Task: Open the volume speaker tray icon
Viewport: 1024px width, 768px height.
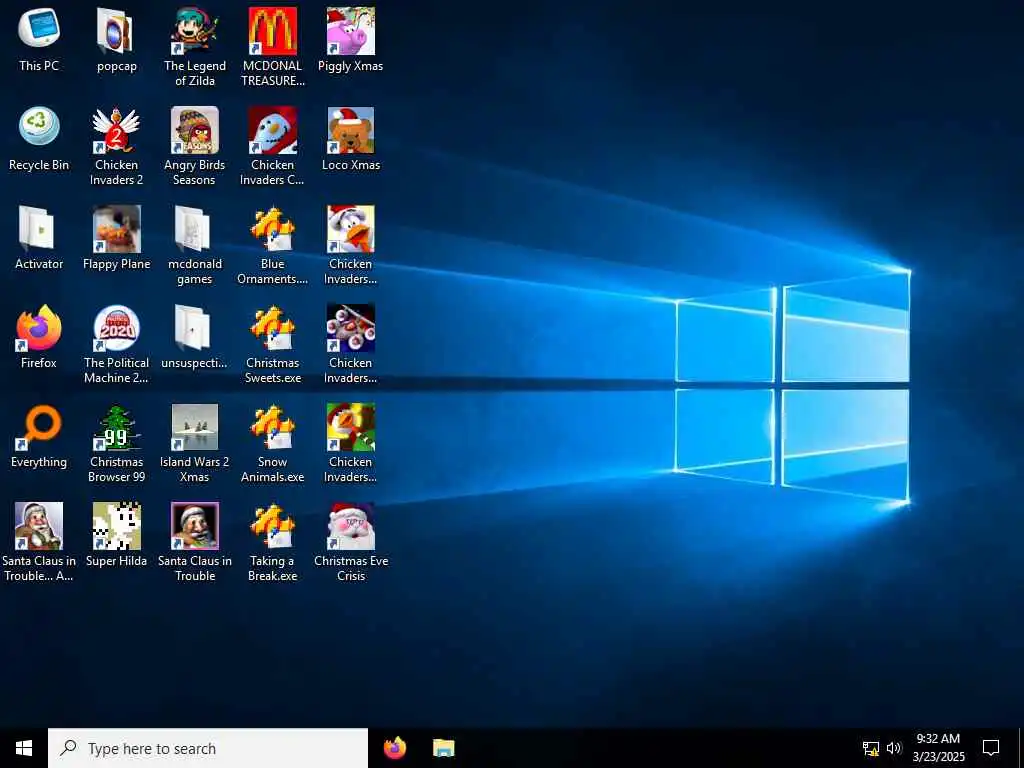Action: (x=894, y=748)
